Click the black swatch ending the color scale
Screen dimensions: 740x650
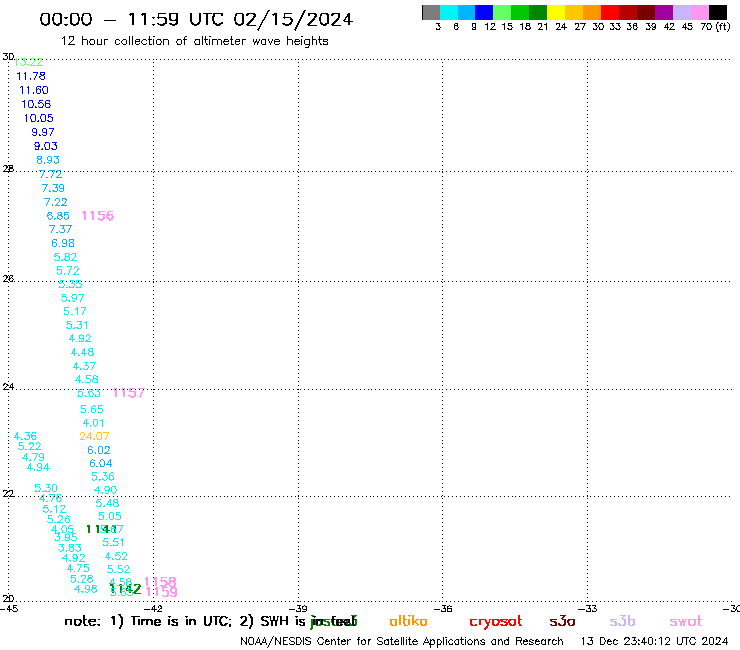717,12
